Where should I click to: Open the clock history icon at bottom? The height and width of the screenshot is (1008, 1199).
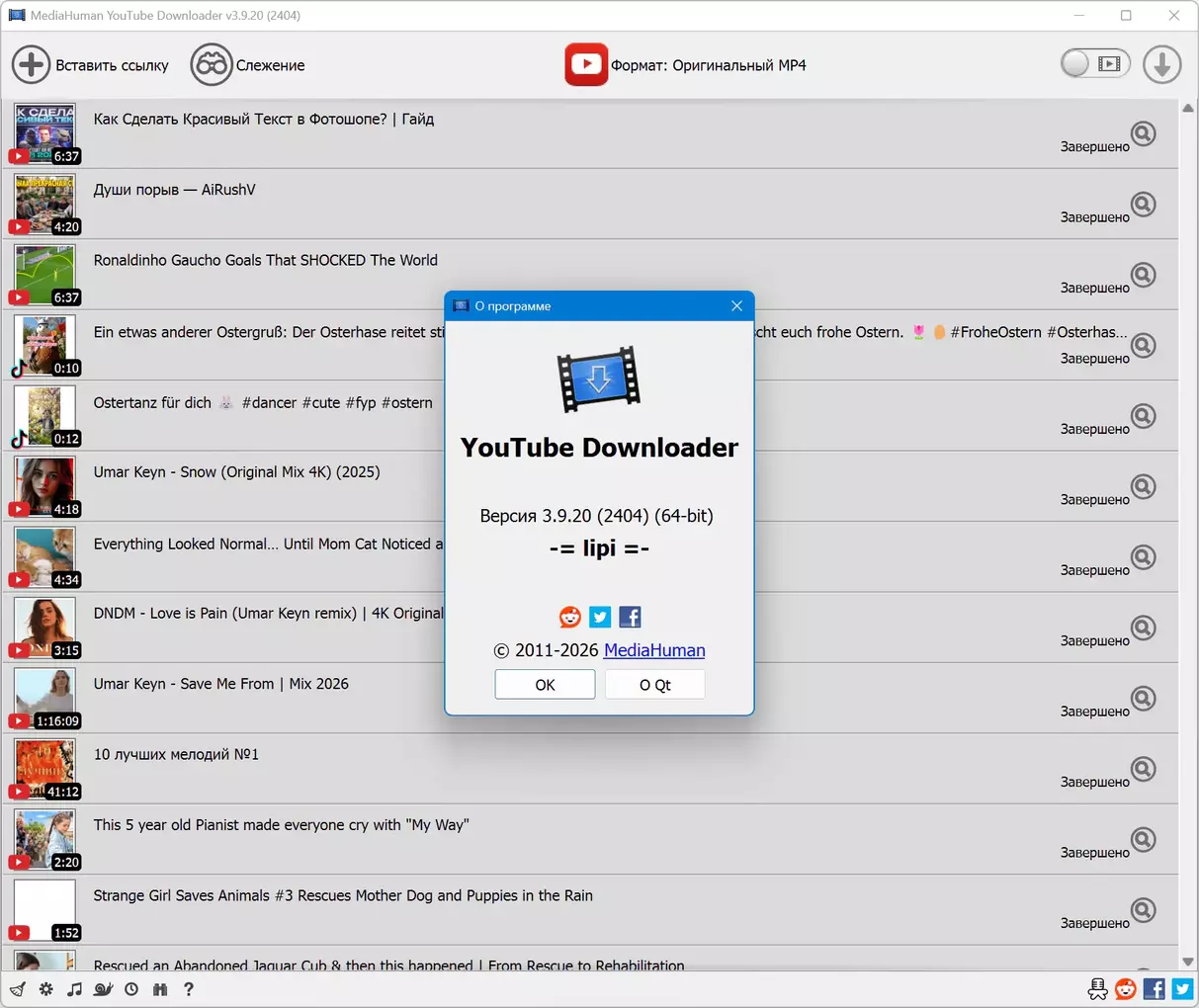click(131, 989)
